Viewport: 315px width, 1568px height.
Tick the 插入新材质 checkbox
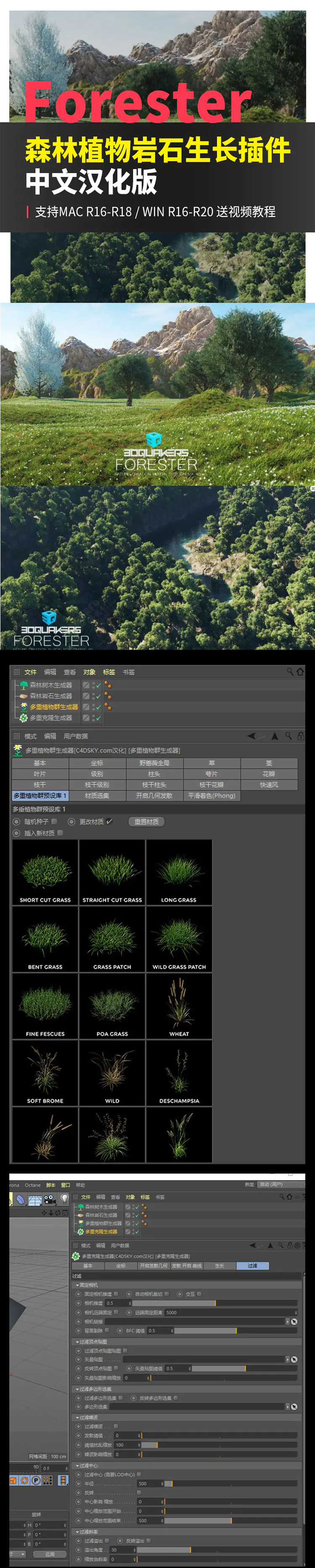tap(60, 833)
